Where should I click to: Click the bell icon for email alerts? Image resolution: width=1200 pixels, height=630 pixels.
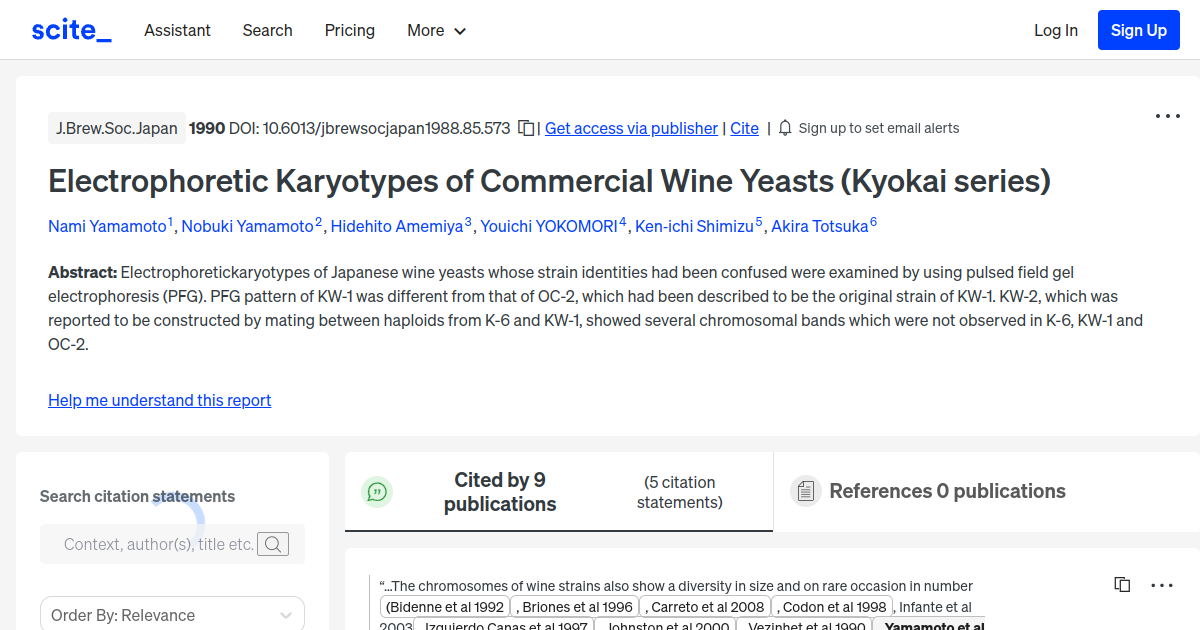tap(785, 128)
